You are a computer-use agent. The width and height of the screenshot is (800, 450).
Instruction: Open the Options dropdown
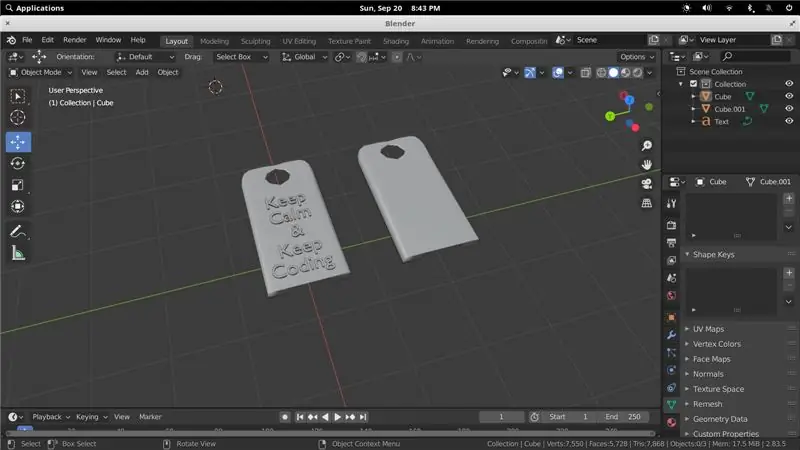637,57
